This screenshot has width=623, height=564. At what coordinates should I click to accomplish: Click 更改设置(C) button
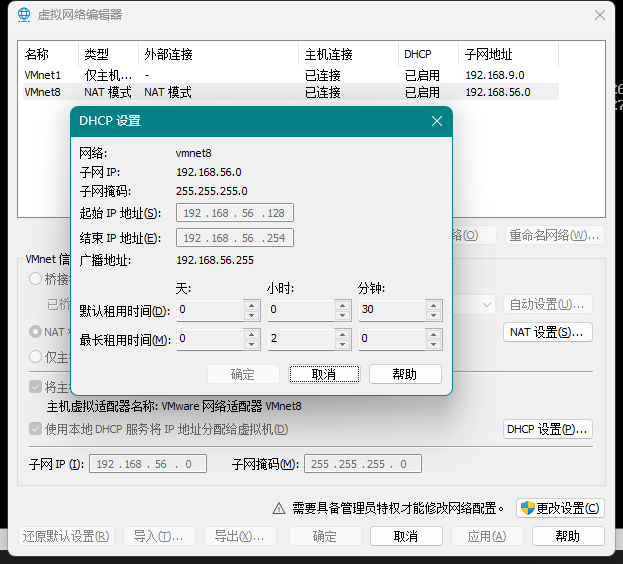point(561,508)
